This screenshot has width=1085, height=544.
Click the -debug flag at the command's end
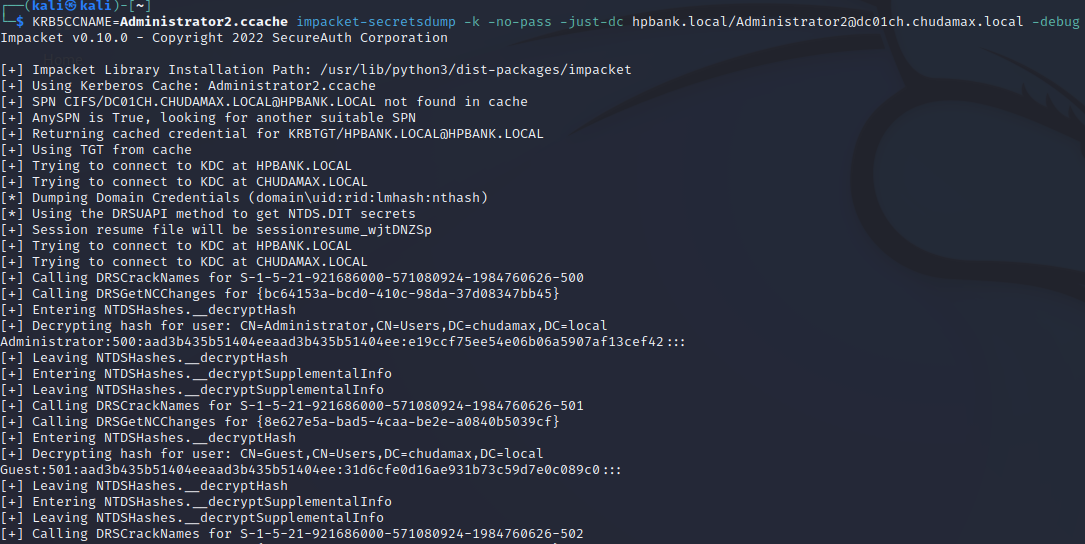1055,21
